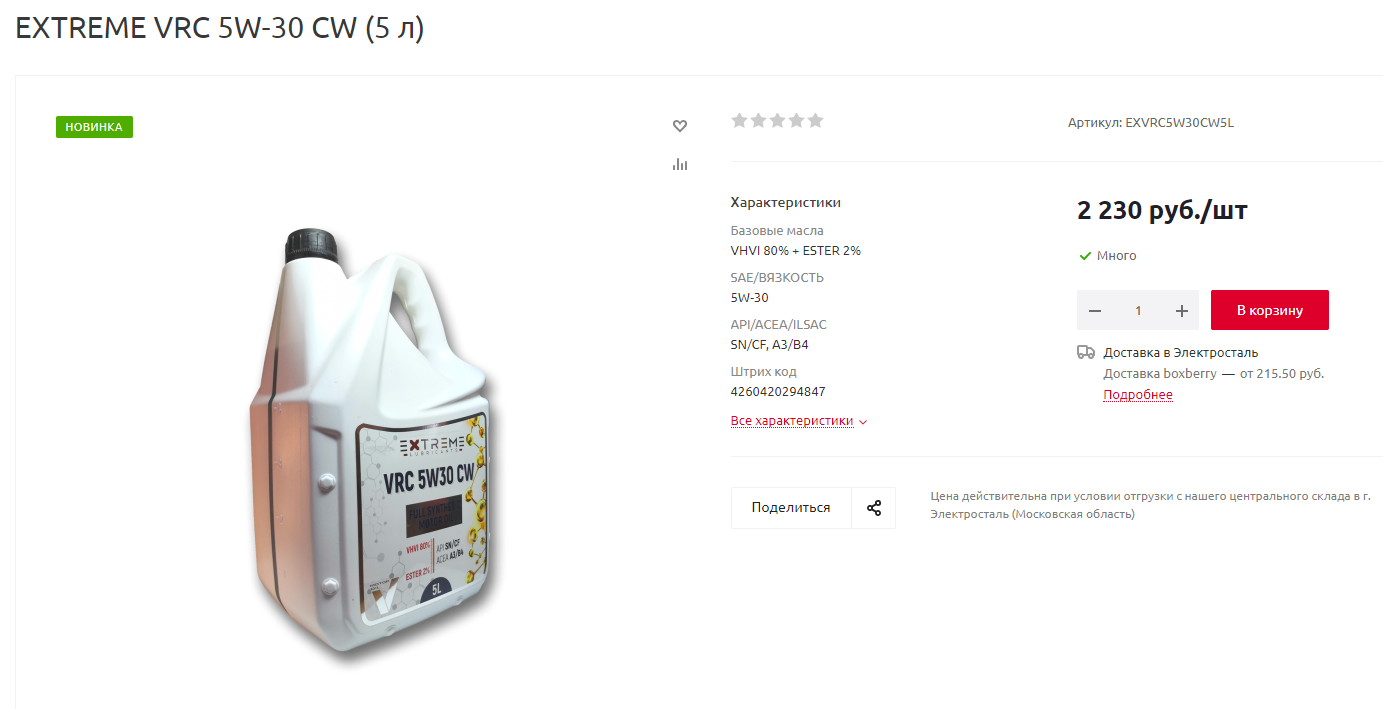Click the Поделиться button
Viewport: 1383px width, 709px height.
tap(791, 508)
